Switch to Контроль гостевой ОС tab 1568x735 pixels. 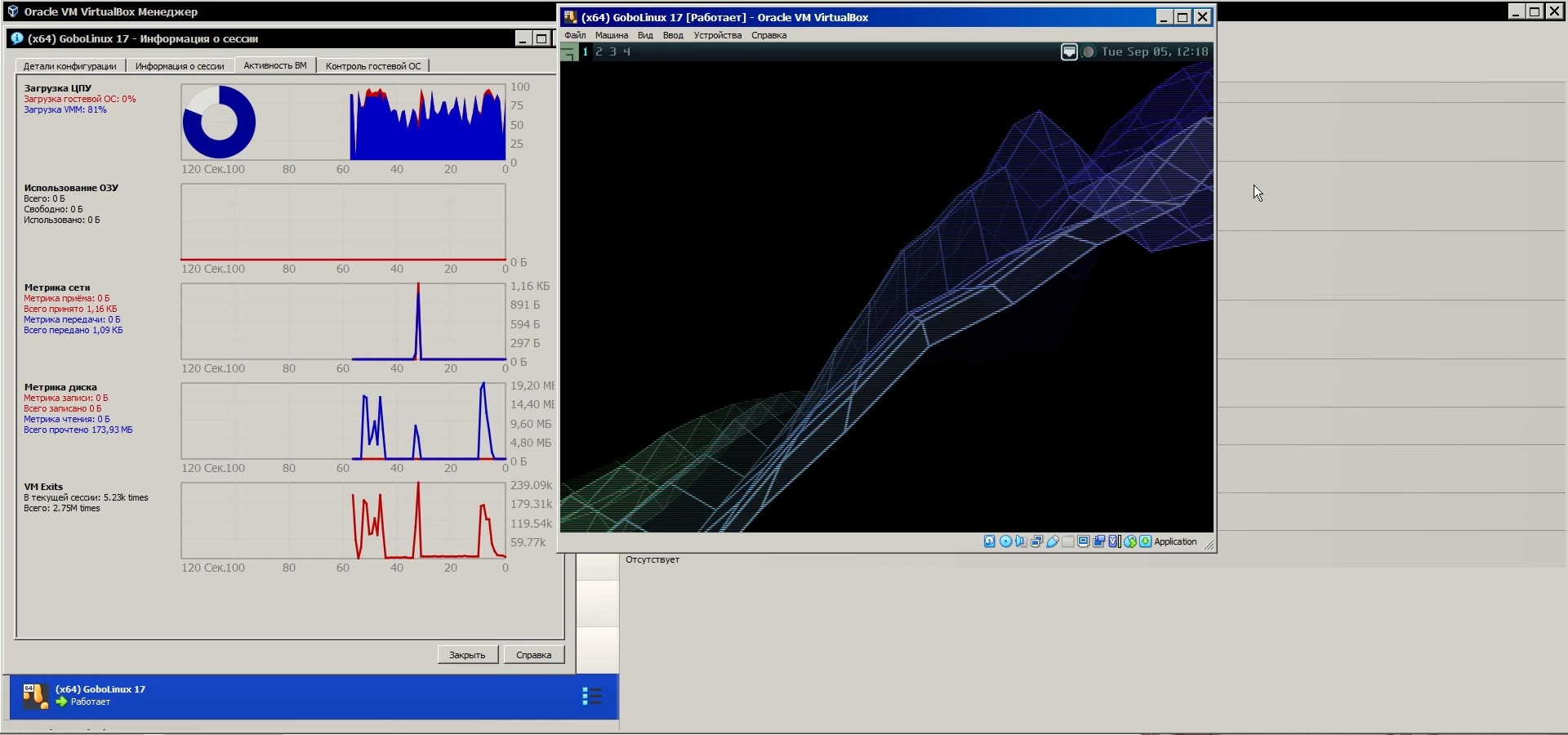click(x=373, y=66)
